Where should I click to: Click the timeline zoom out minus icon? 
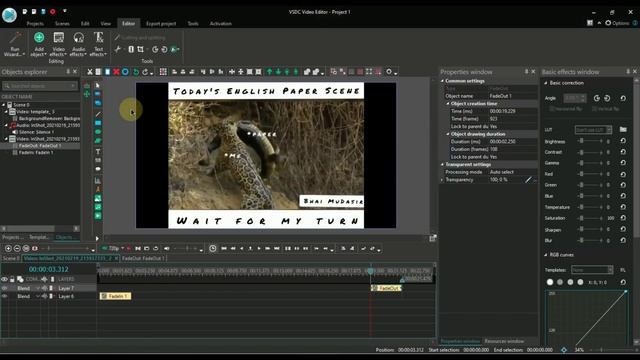click(17, 248)
